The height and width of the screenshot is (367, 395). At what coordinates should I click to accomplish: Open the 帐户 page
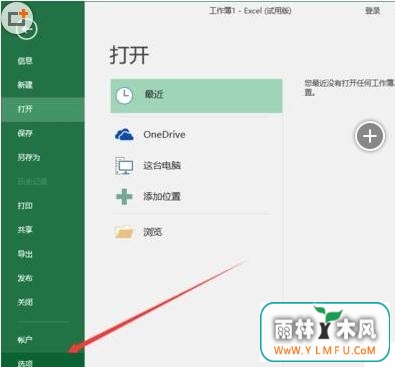pos(25,340)
